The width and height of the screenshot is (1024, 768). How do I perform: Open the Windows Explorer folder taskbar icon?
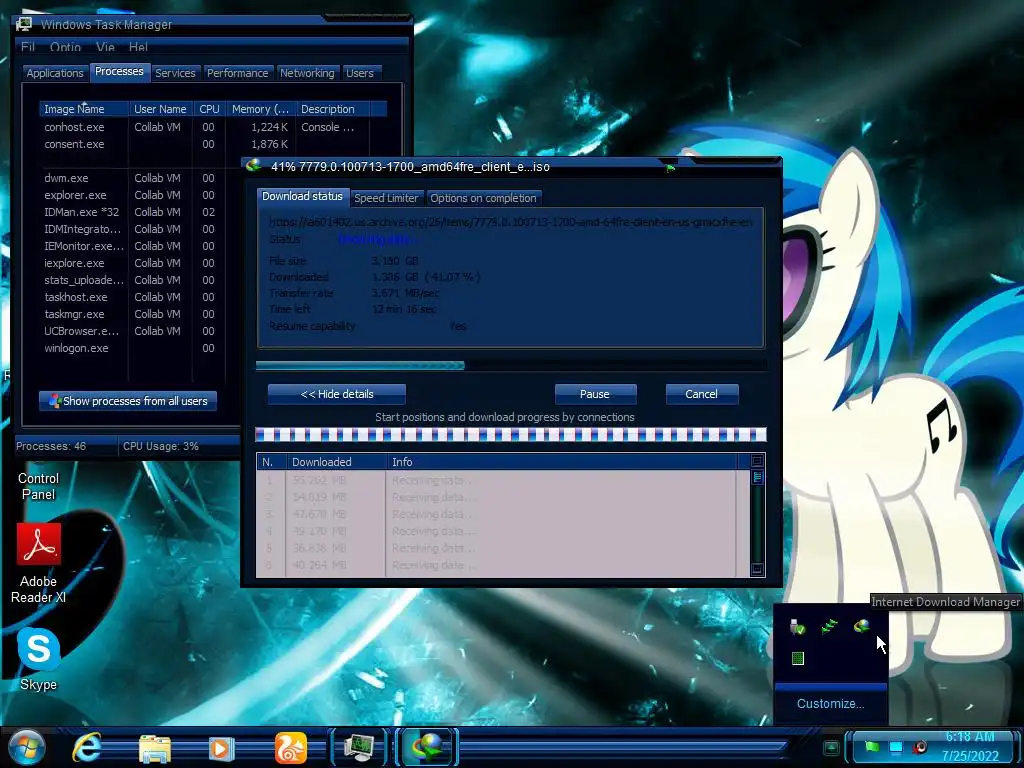click(155, 748)
